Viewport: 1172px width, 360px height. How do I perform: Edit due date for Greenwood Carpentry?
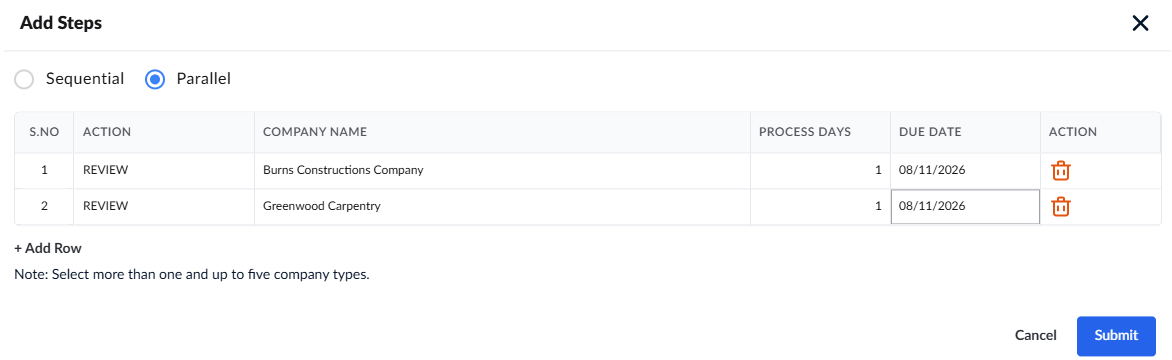965,207
